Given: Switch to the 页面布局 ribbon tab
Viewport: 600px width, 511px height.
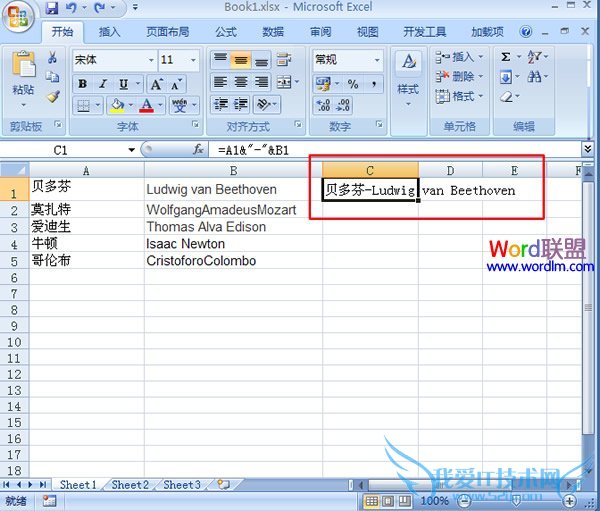Looking at the screenshot, I should pos(168,32).
